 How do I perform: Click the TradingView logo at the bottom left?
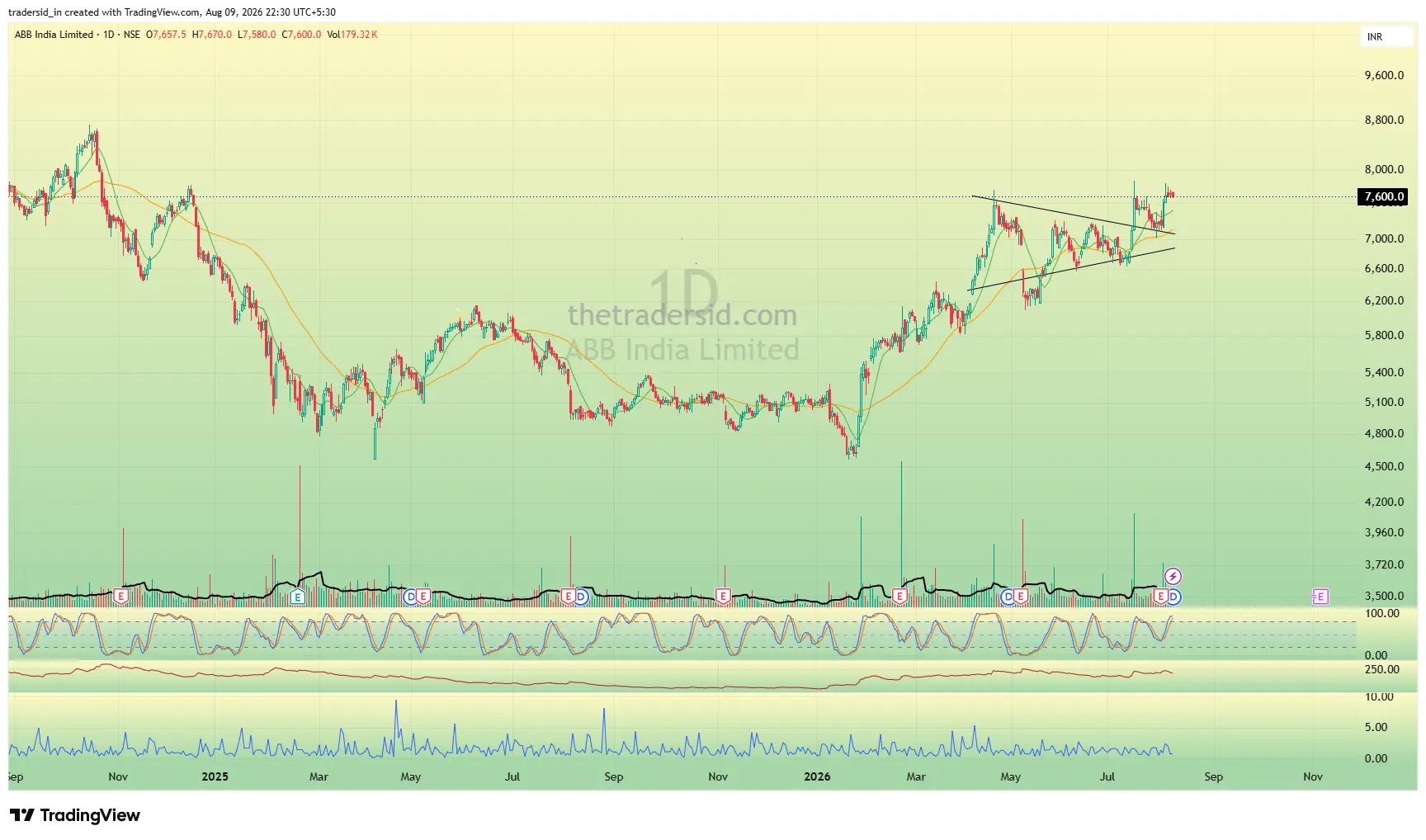pyautogui.click(x=75, y=815)
